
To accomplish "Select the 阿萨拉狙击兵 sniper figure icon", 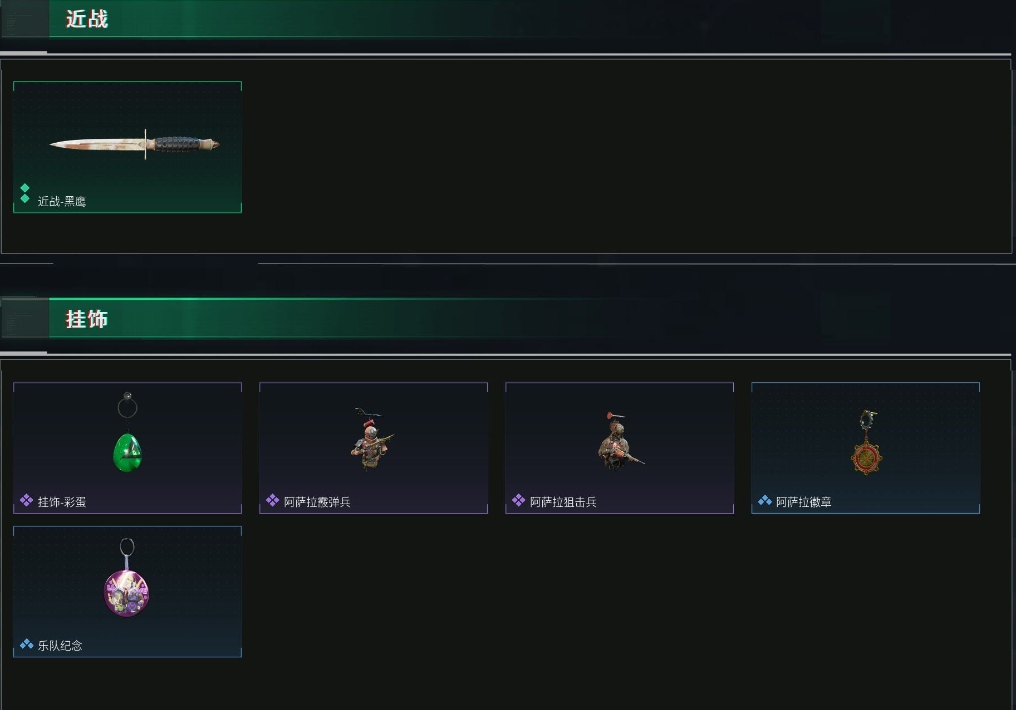I will pos(619,441).
